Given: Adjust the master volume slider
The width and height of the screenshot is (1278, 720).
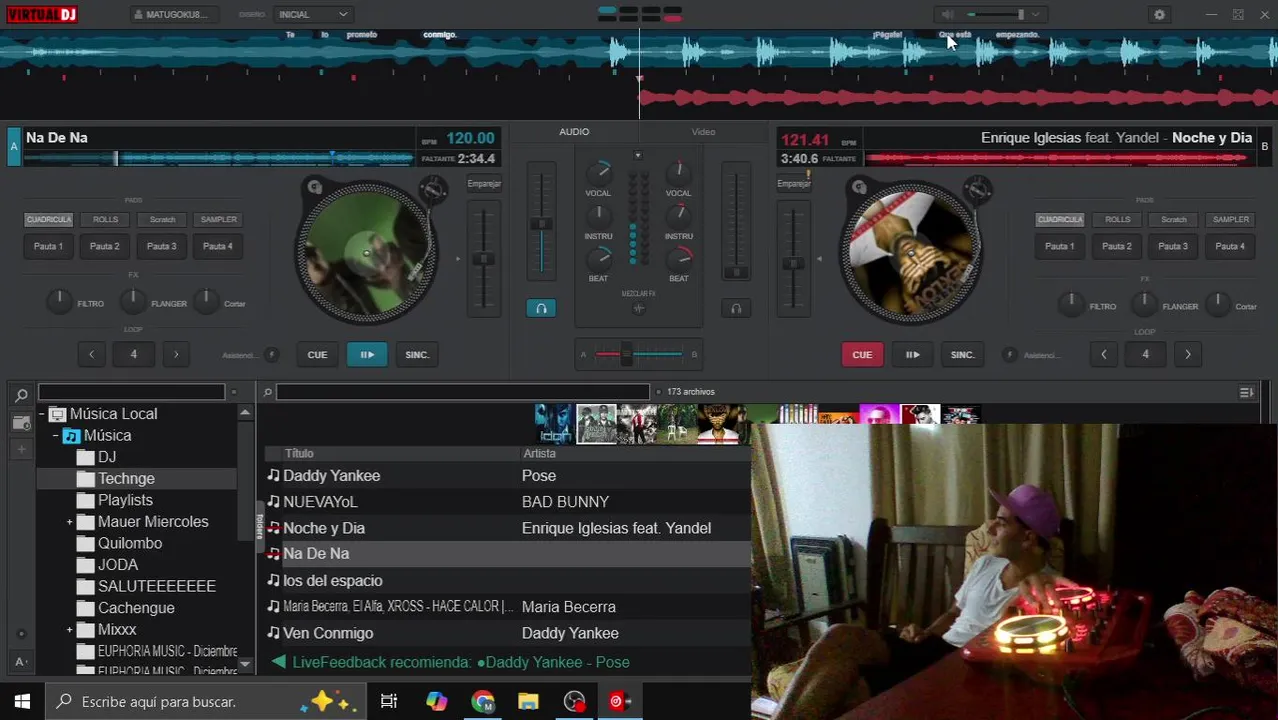Looking at the screenshot, I should coord(996,15).
